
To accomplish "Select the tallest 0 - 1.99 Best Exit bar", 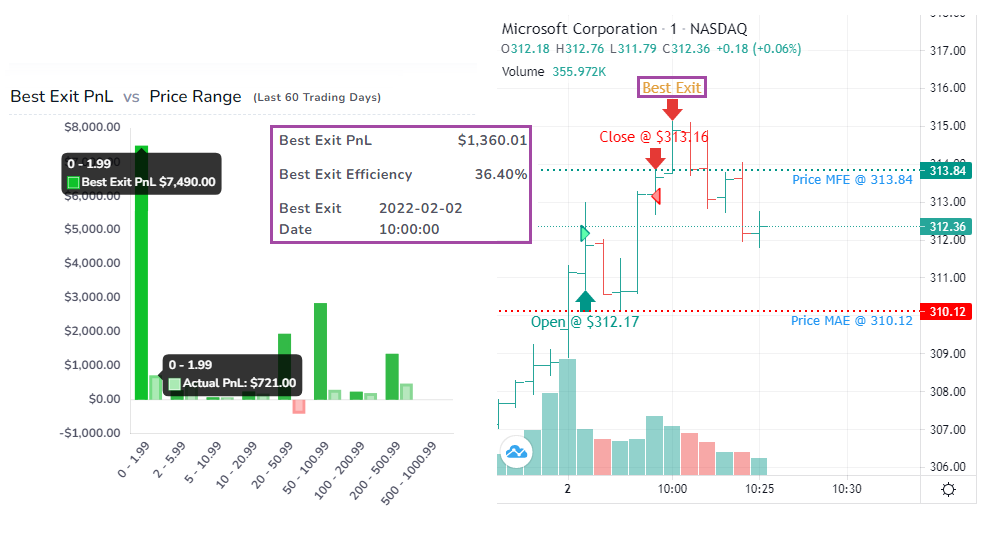I will [x=141, y=273].
